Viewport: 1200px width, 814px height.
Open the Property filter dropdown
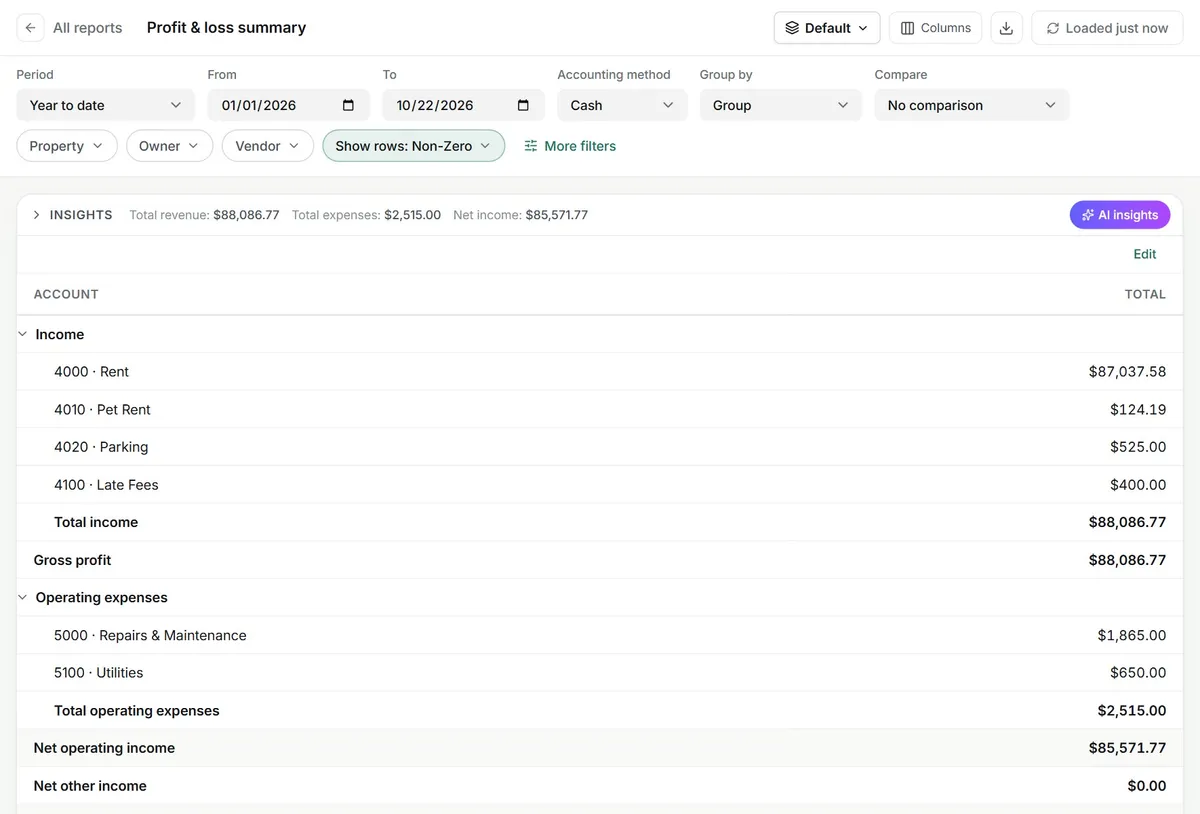tap(67, 146)
